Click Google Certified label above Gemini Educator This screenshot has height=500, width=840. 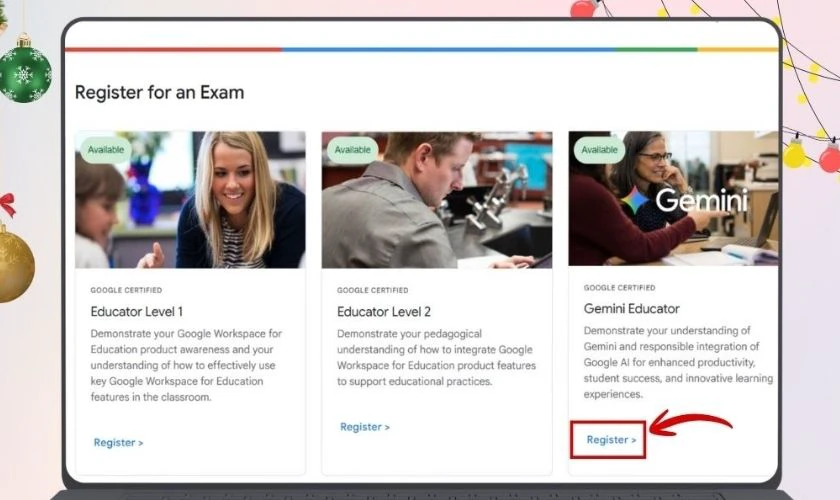[x=619, y=288]
